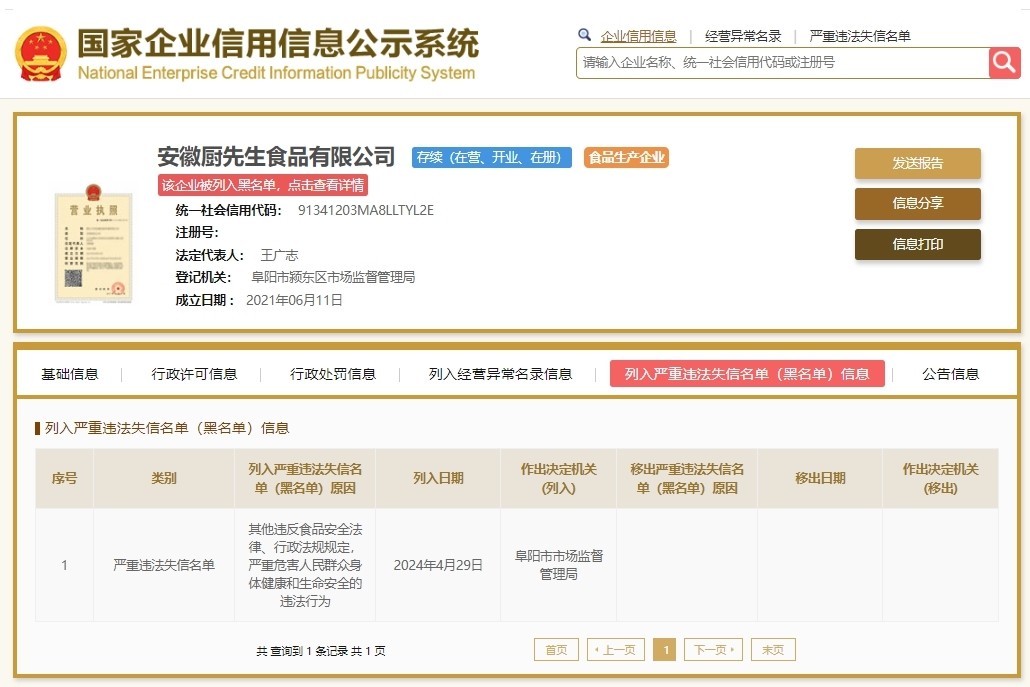Click establishment date 2021年06月11日

tap(294, 300)
